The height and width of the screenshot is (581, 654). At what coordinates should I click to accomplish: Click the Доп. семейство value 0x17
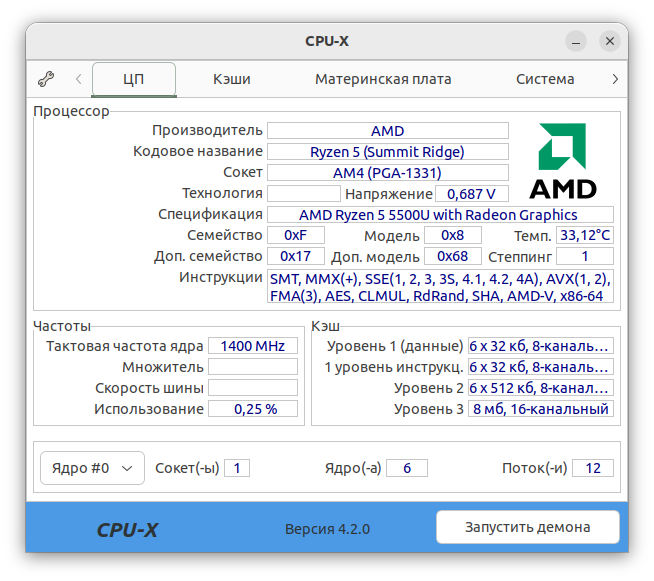(296, 256)
